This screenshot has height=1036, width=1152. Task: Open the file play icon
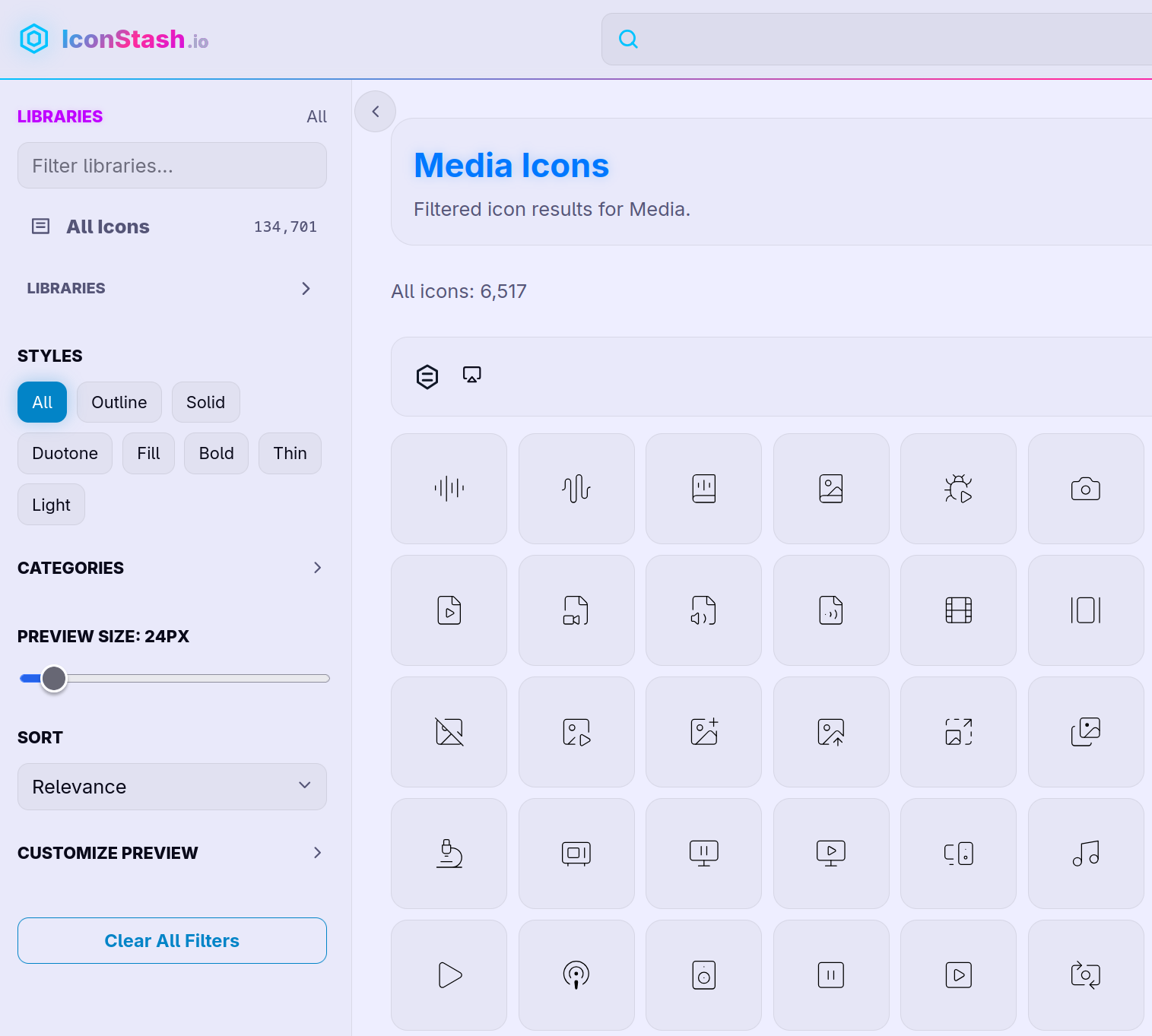(449, 610)
